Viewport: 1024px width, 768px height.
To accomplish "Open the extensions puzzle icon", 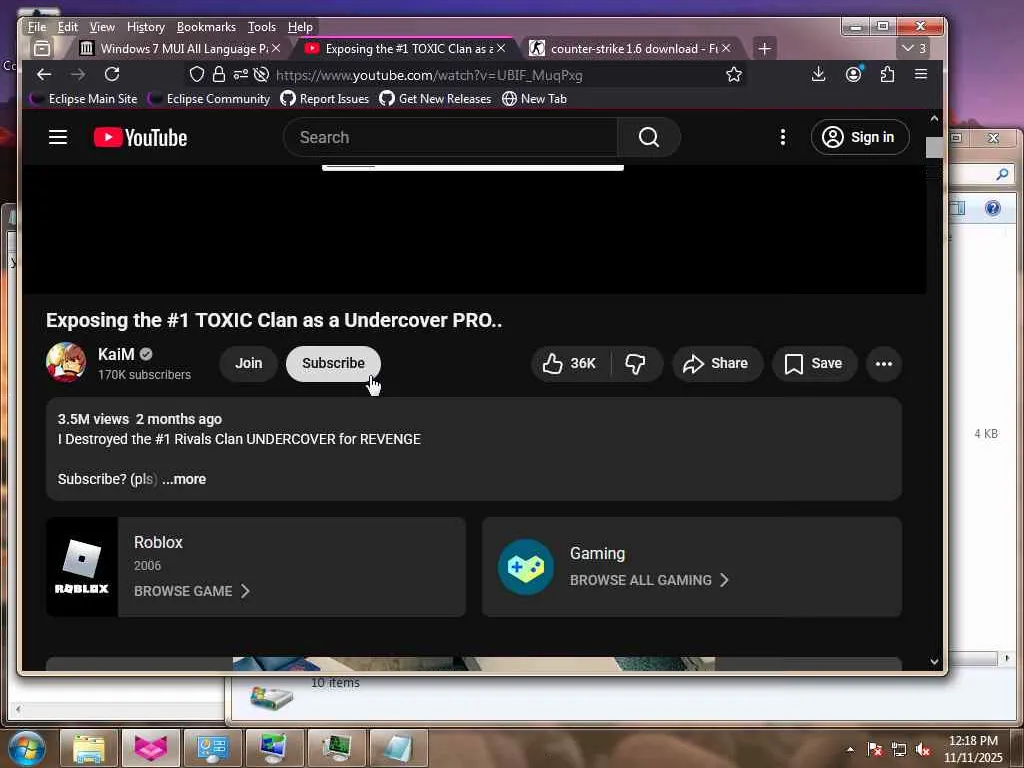I will pos(888,74).
